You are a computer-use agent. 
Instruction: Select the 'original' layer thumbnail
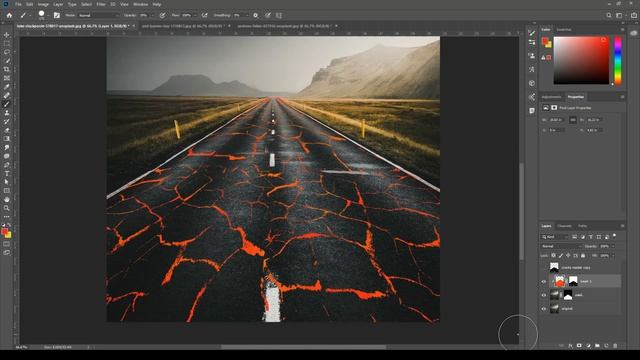point(554,309)
